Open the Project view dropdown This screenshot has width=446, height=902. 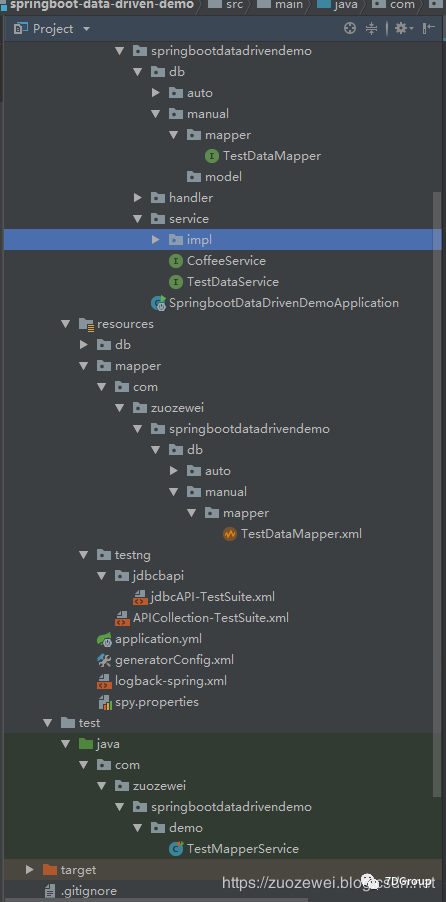[86, 29]
